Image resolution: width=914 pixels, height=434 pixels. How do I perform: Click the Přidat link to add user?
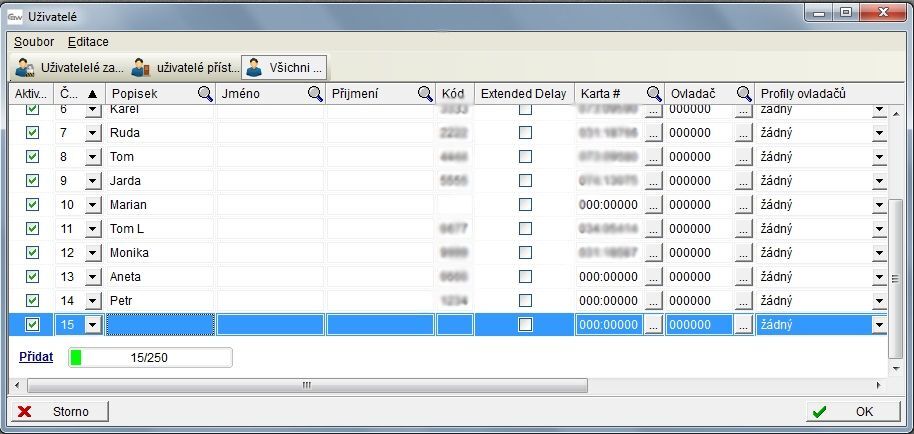pos(36,356)
